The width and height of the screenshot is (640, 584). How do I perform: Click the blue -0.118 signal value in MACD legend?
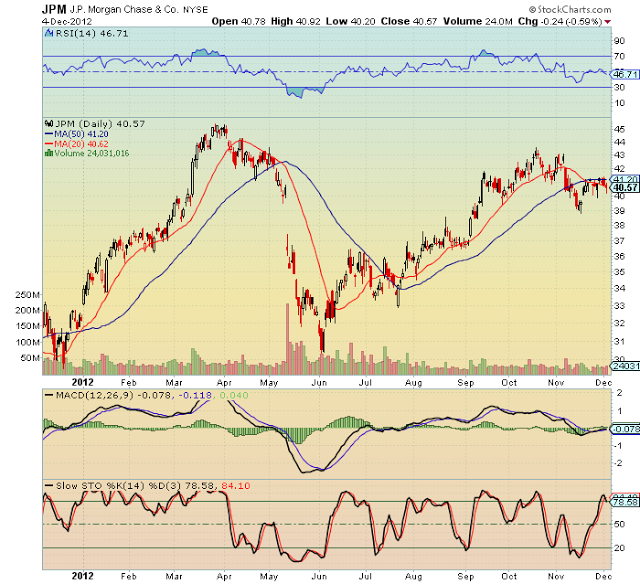point(195,395)
